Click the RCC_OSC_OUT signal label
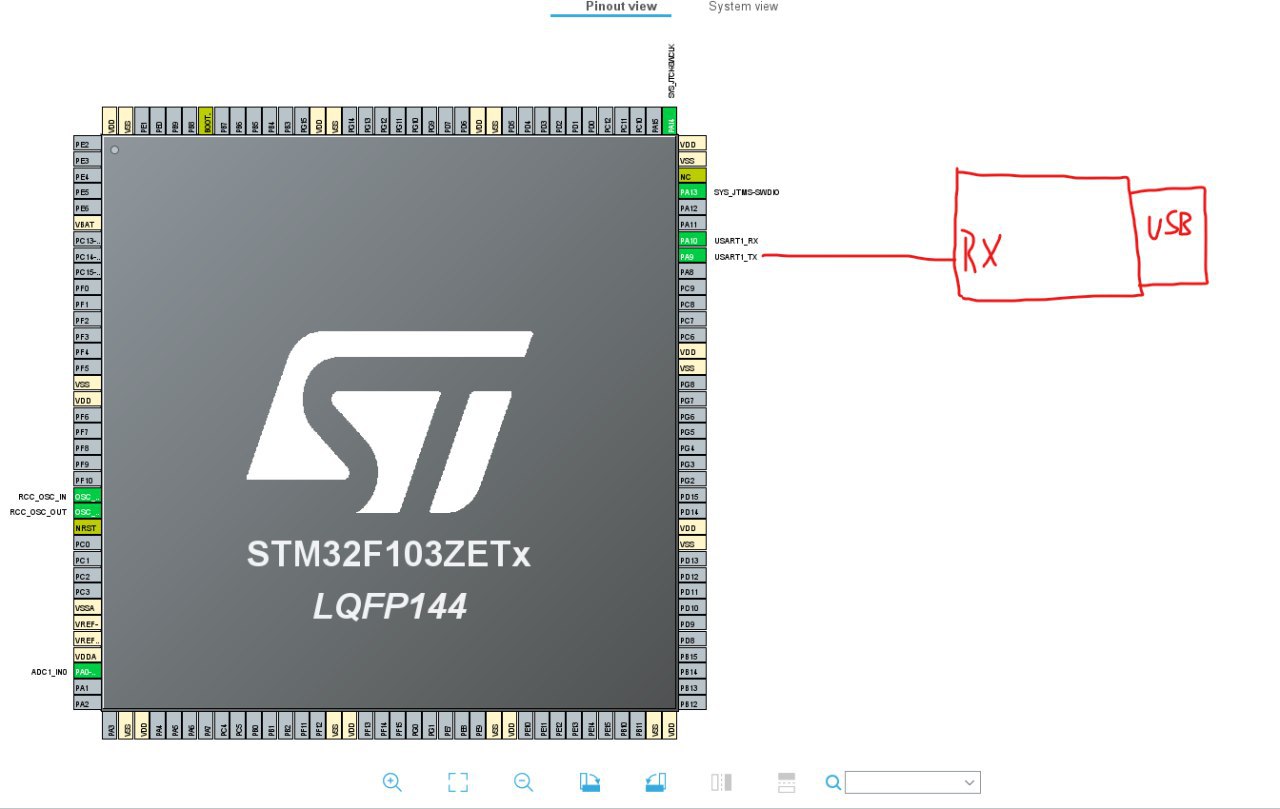 (38, 512)
